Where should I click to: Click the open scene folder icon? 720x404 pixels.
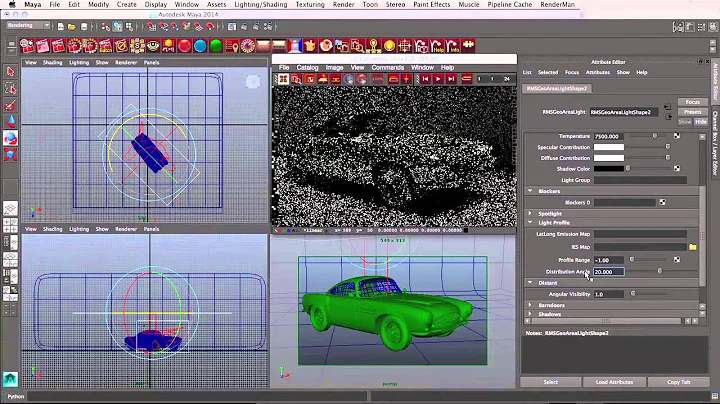pos(72,27)
